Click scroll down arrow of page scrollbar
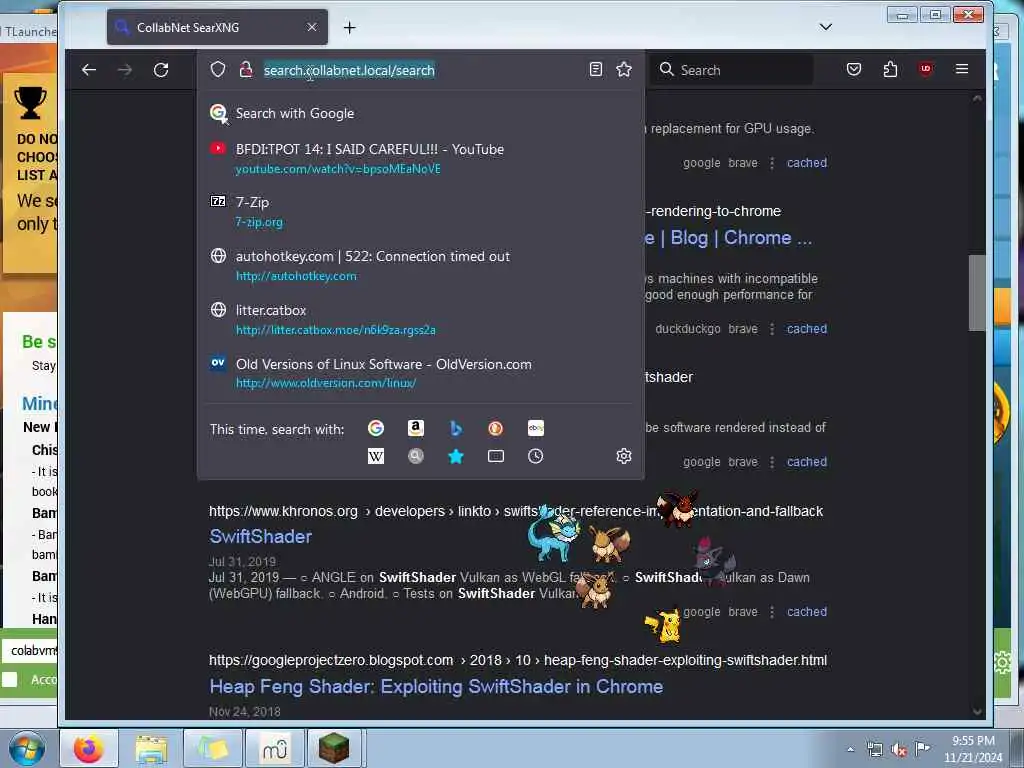Viewport: 1024px width, 768px height. (x=977, y=711)
